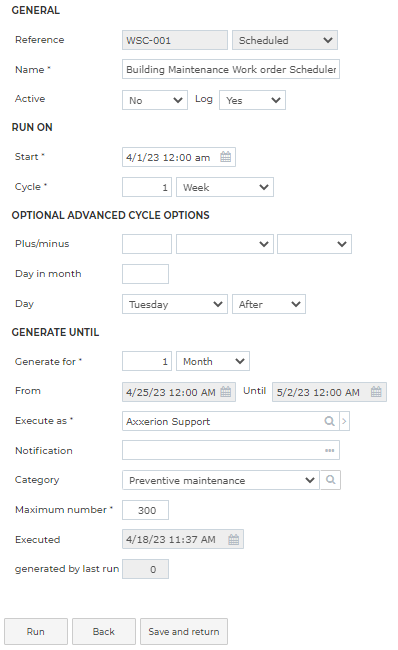Viewport: 398px width, 650px height.
Task: Open the Active No dropdown
Action: [155, 100]
